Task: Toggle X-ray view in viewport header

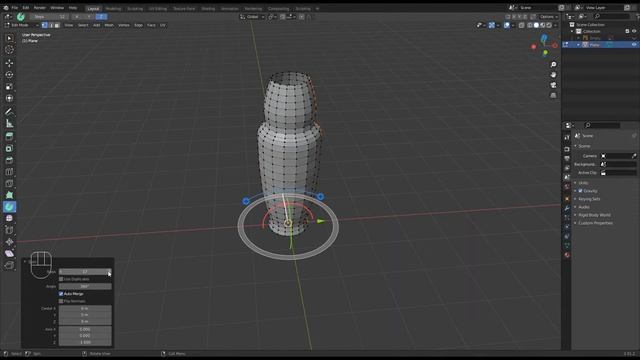Action: tap(522, 25)
